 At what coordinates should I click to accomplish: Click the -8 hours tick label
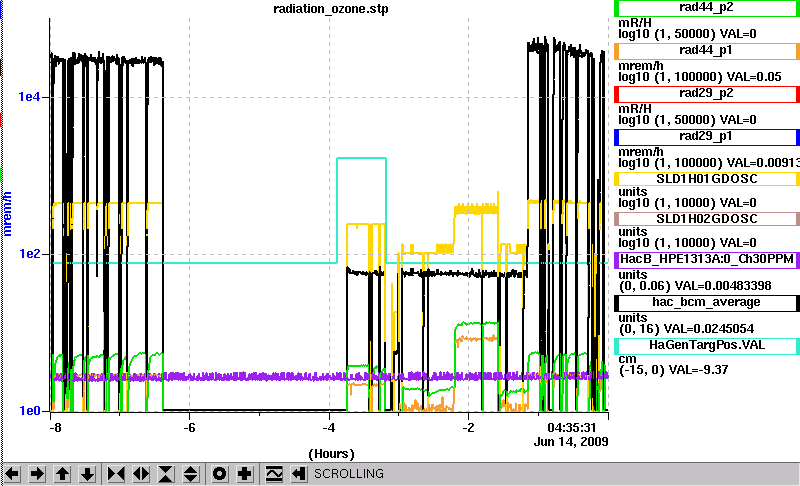coord(55,428)
